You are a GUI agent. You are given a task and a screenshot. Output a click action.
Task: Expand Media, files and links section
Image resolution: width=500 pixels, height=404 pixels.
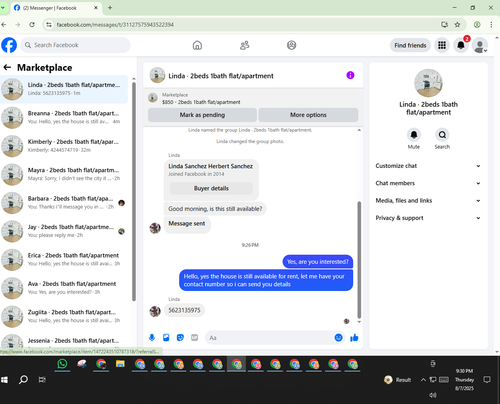428,201
